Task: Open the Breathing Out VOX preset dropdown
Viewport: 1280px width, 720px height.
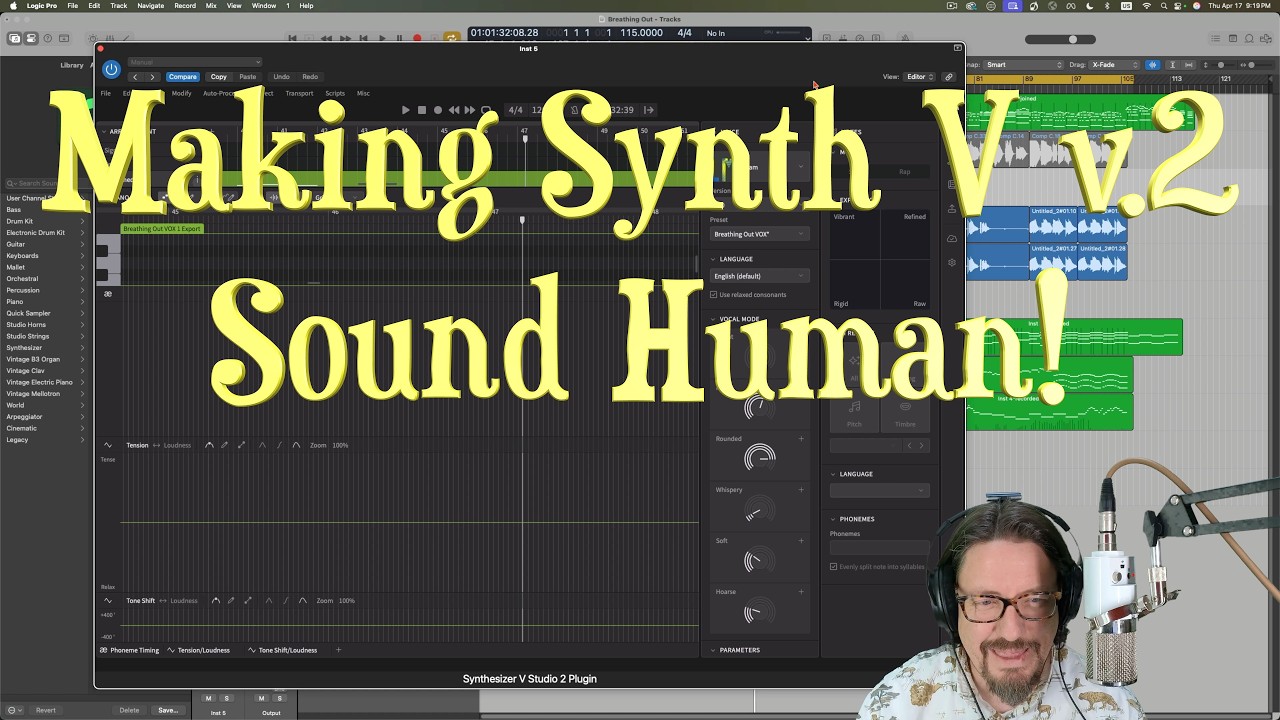Action: click(758, 234)
